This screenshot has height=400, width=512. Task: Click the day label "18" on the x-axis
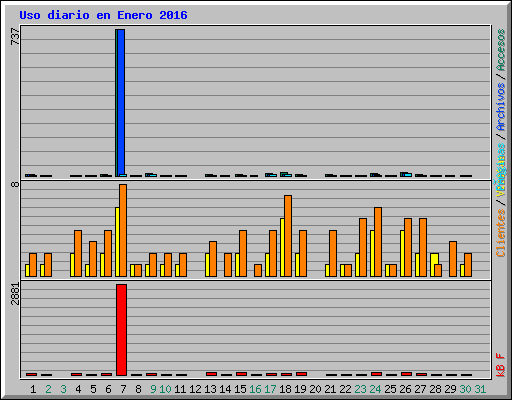pyautogui.click(x=285, y=389)
